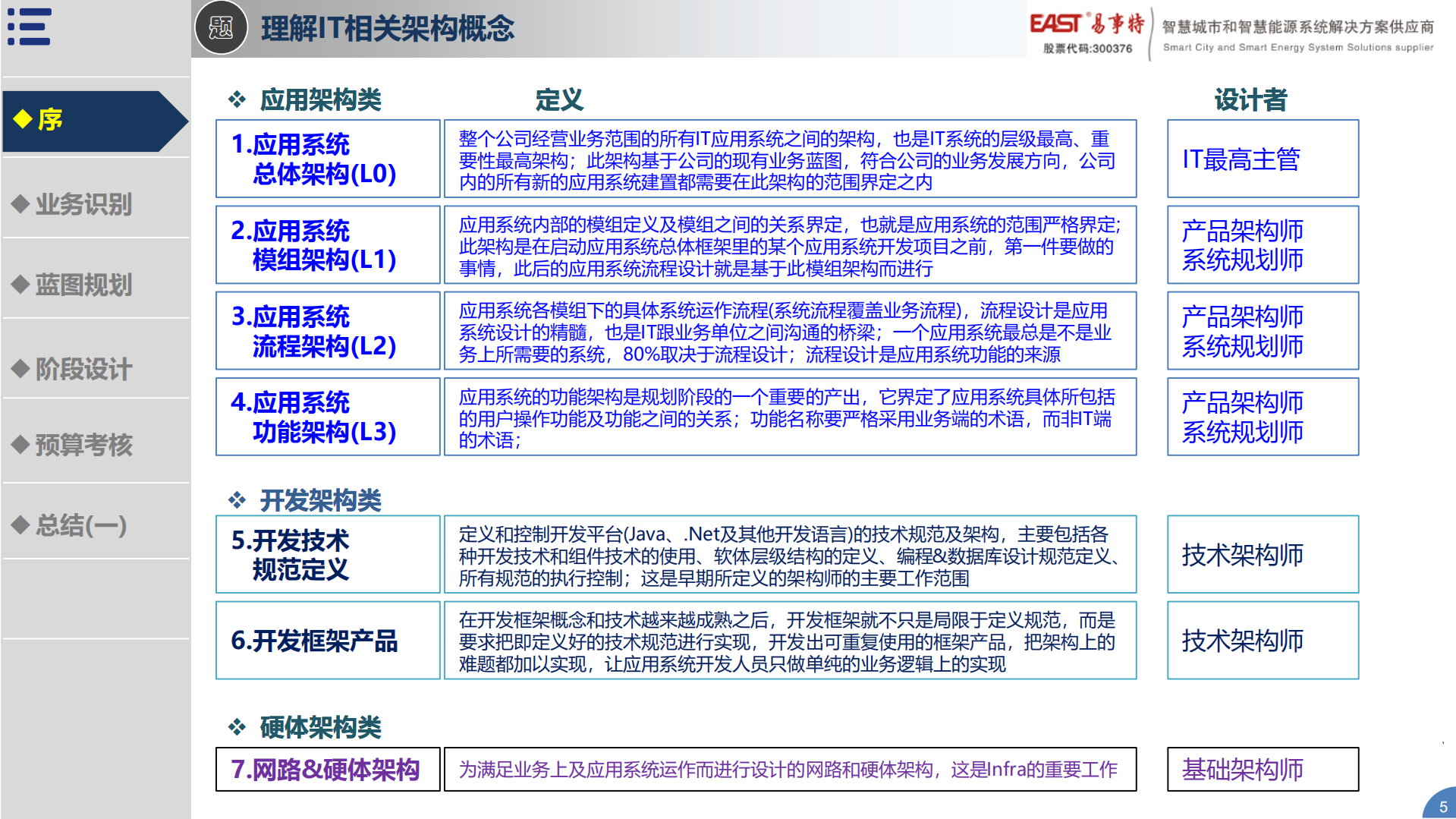Click the diamond bullet before 应用架构类
Image resolution: width=1456 pixels, height=819 pixels.
pos(236,97)
